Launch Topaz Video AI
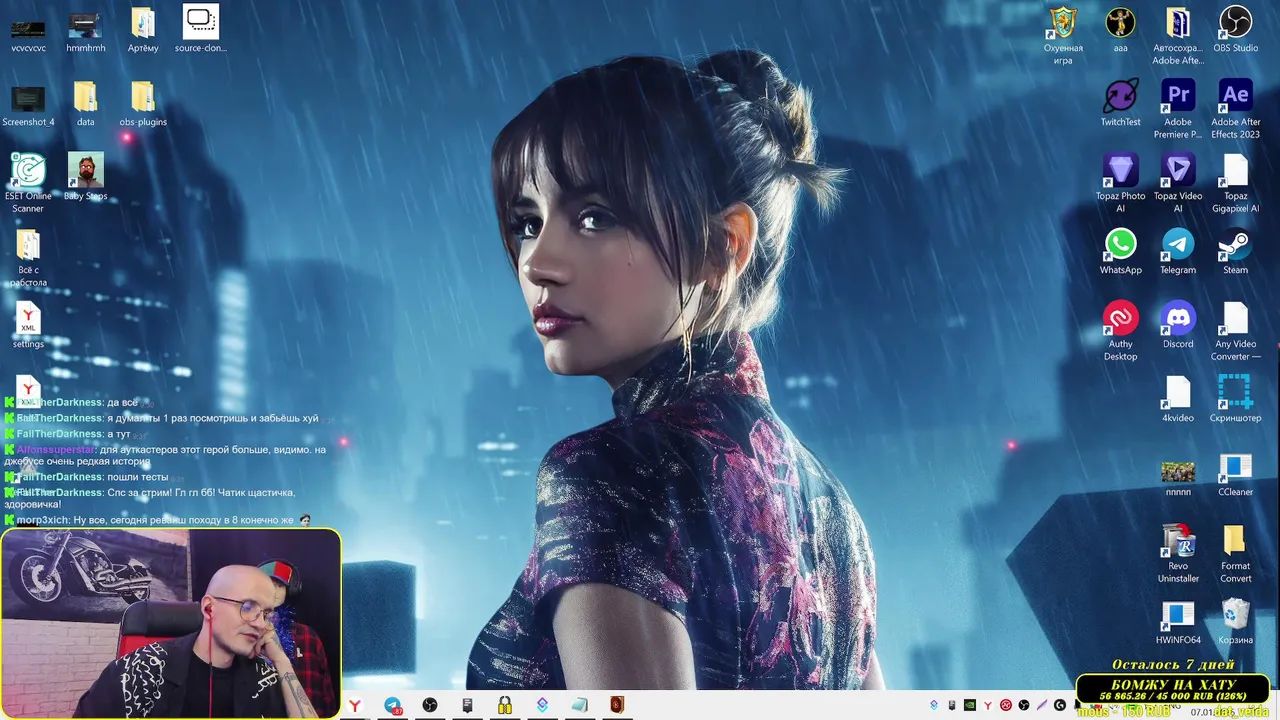This screenshot has width=1280, height=720. tap(1178, 183)
